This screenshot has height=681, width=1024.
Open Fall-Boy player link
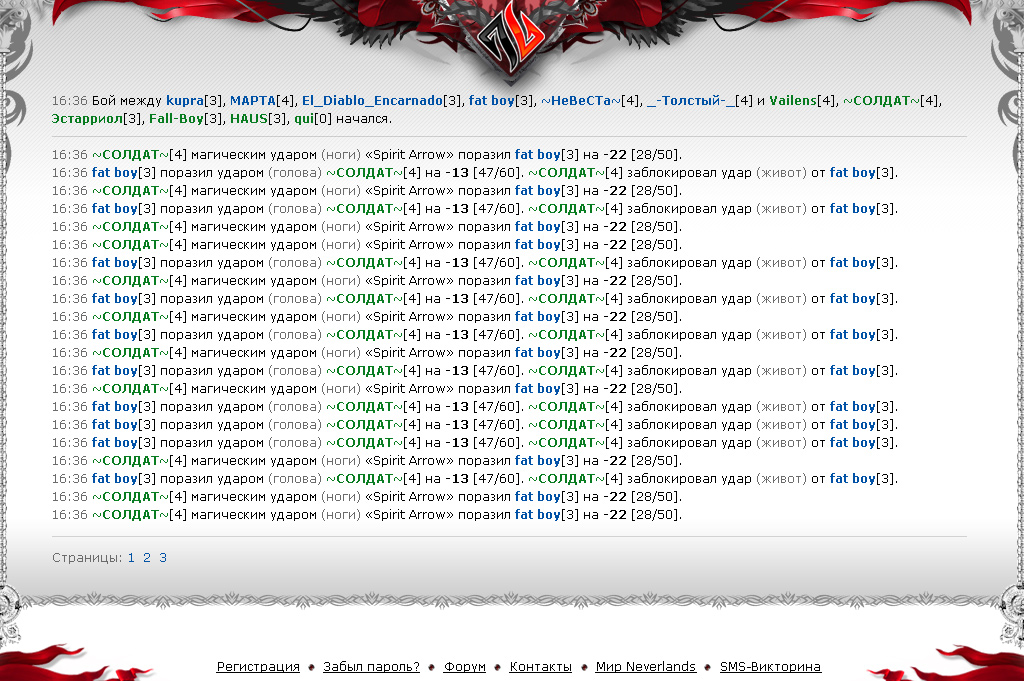[x=176, y=119]
